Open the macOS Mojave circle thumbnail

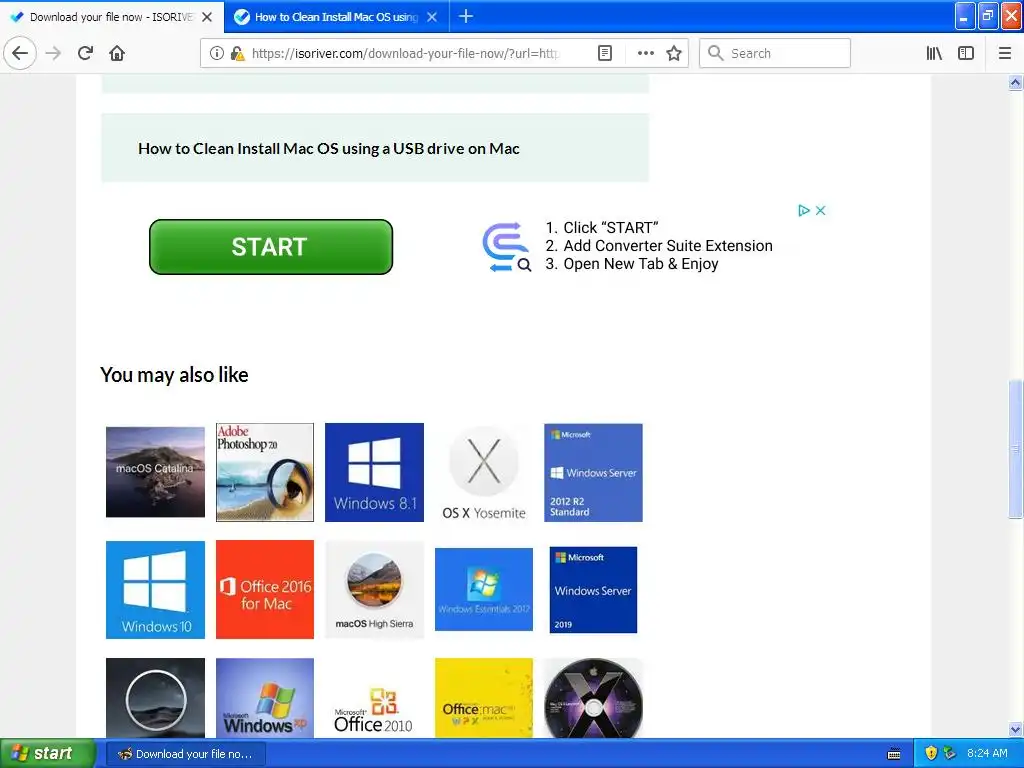[155, 698]
